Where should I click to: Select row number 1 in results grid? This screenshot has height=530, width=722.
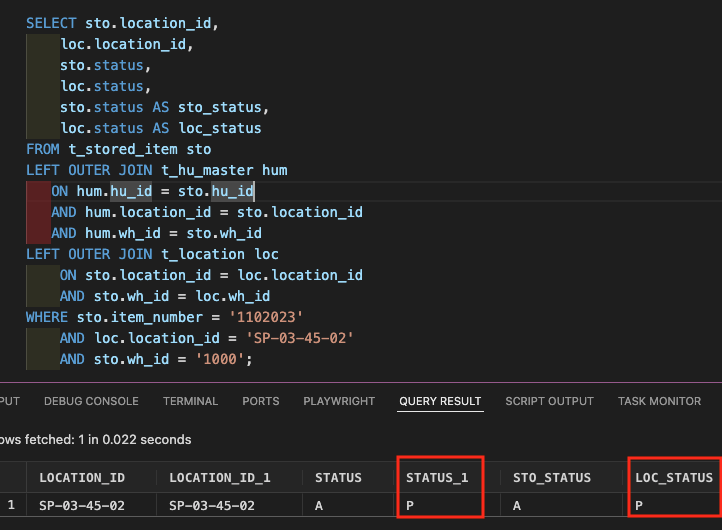pos(11,505)
